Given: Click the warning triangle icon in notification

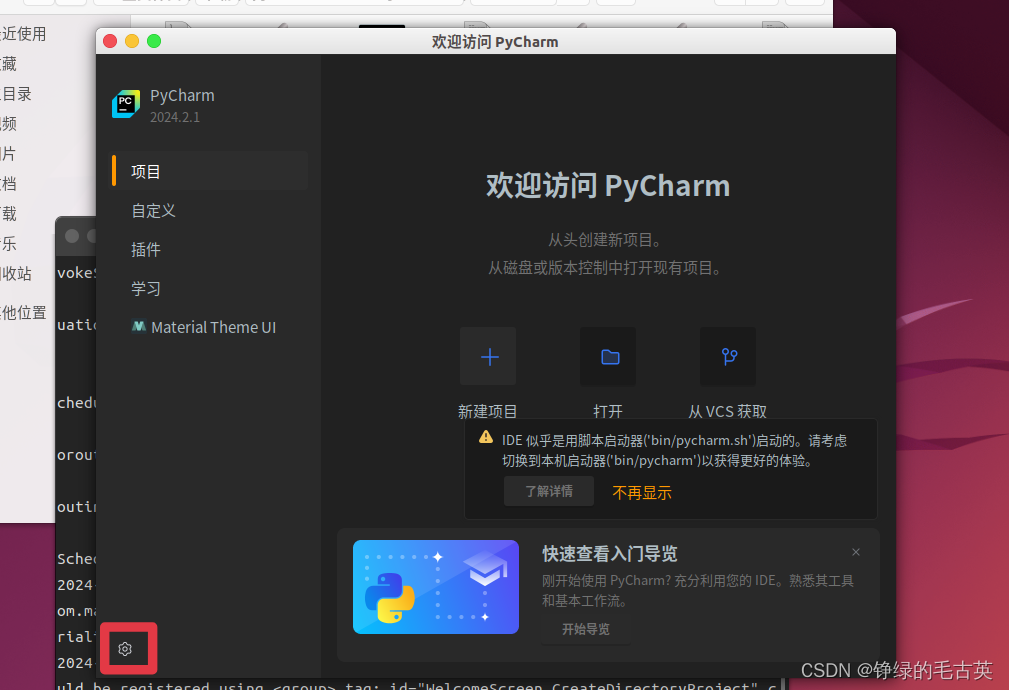Looking at the screenshot, I should pos(486,438).
